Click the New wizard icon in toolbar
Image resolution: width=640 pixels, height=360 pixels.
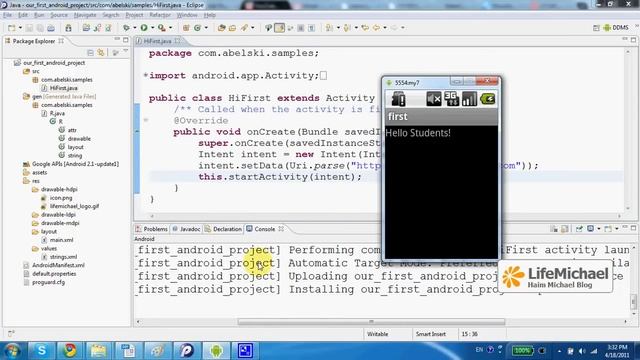(11, 28)
